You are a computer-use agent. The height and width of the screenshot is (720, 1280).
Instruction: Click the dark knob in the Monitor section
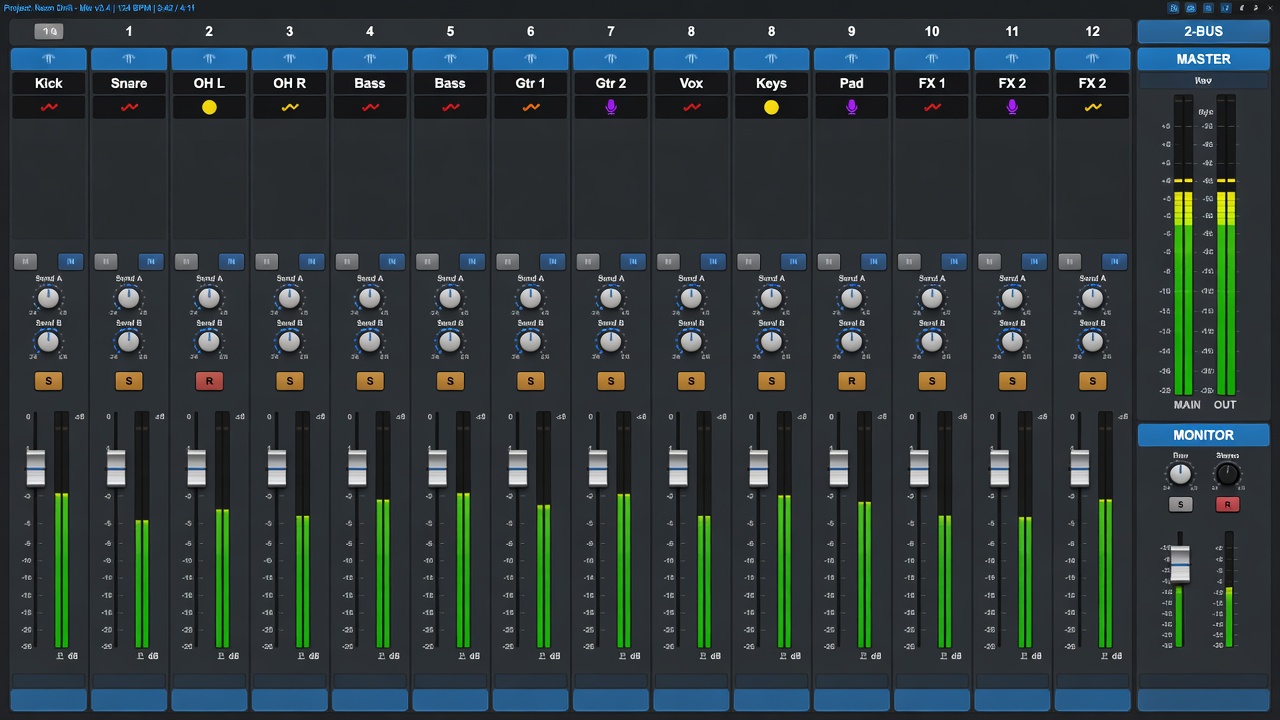click(x=1227, y=475)
